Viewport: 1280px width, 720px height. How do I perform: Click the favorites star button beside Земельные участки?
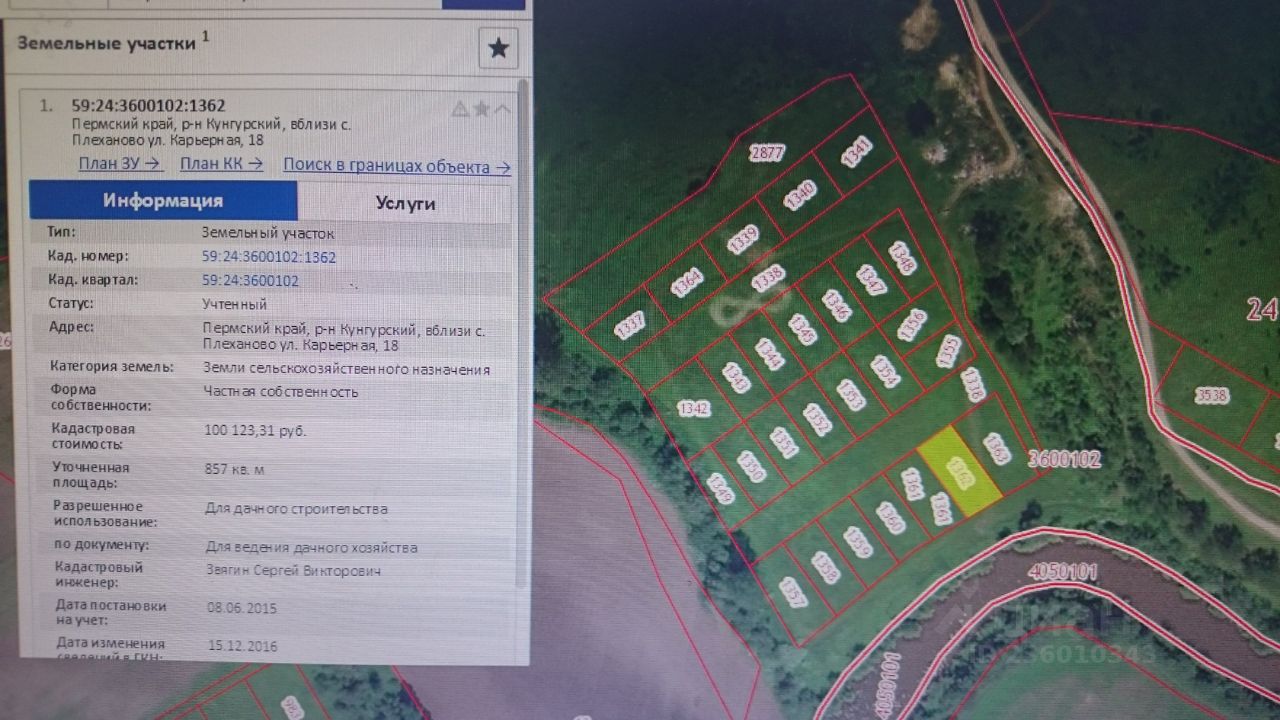click(498, 47)
